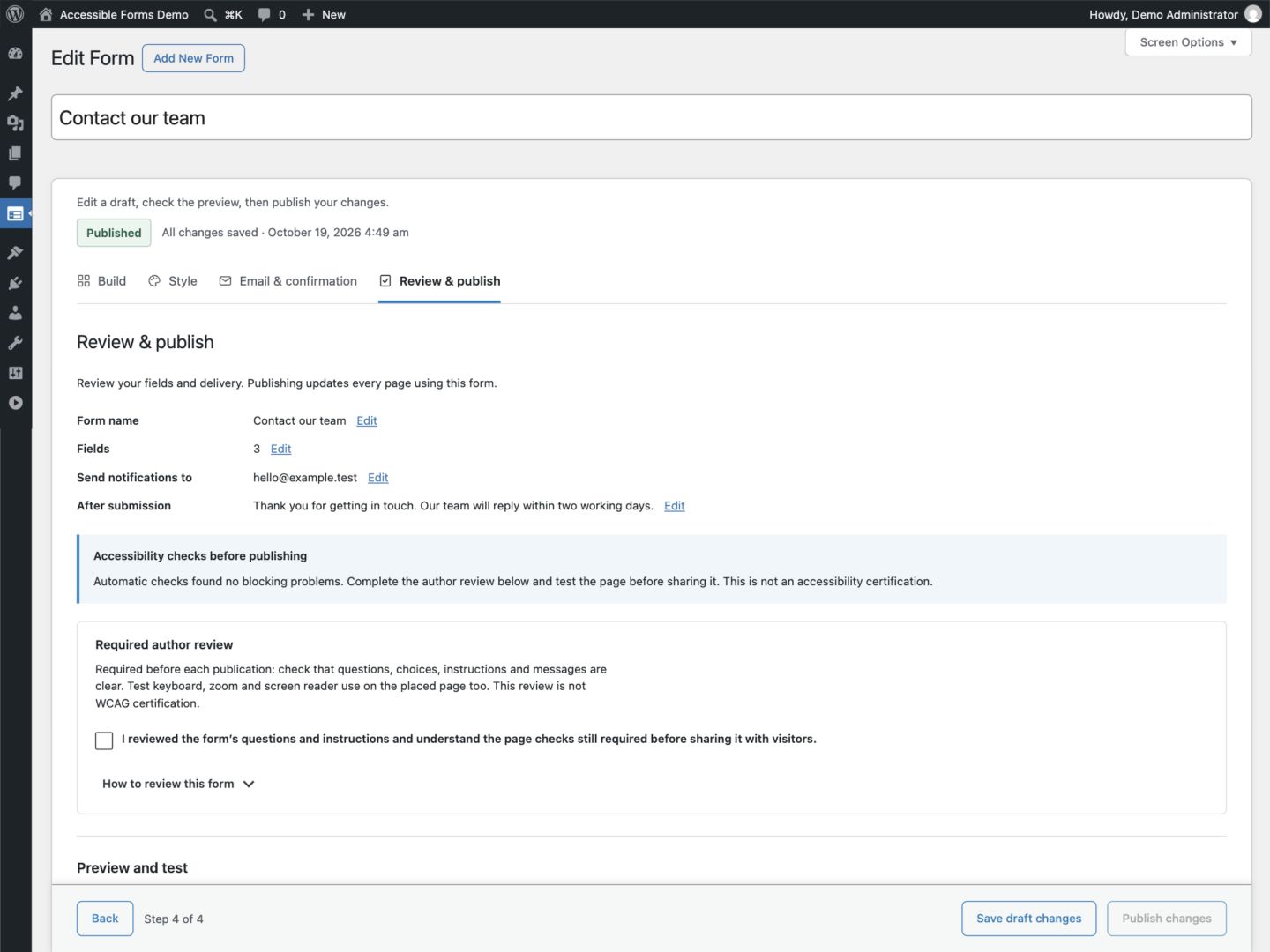1270x952 pixels.
Task: Click Edit link next to Form name
Action: (367, 421)
